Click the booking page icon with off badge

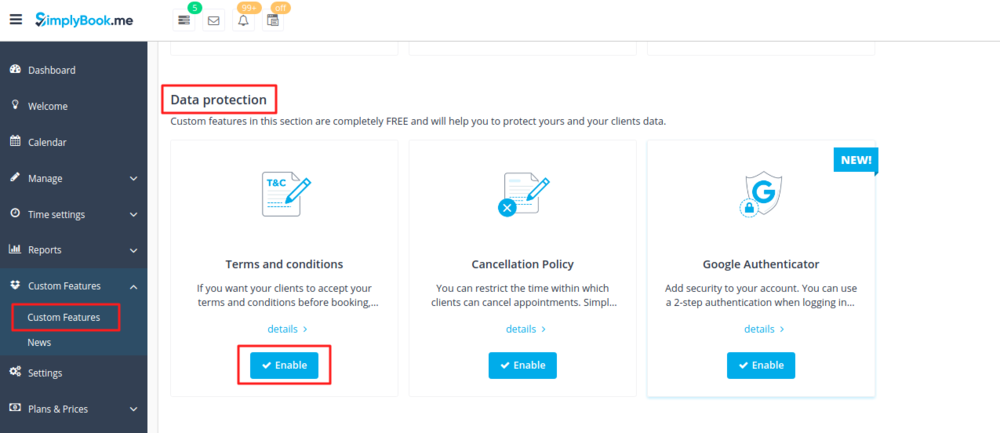(271, 20)
